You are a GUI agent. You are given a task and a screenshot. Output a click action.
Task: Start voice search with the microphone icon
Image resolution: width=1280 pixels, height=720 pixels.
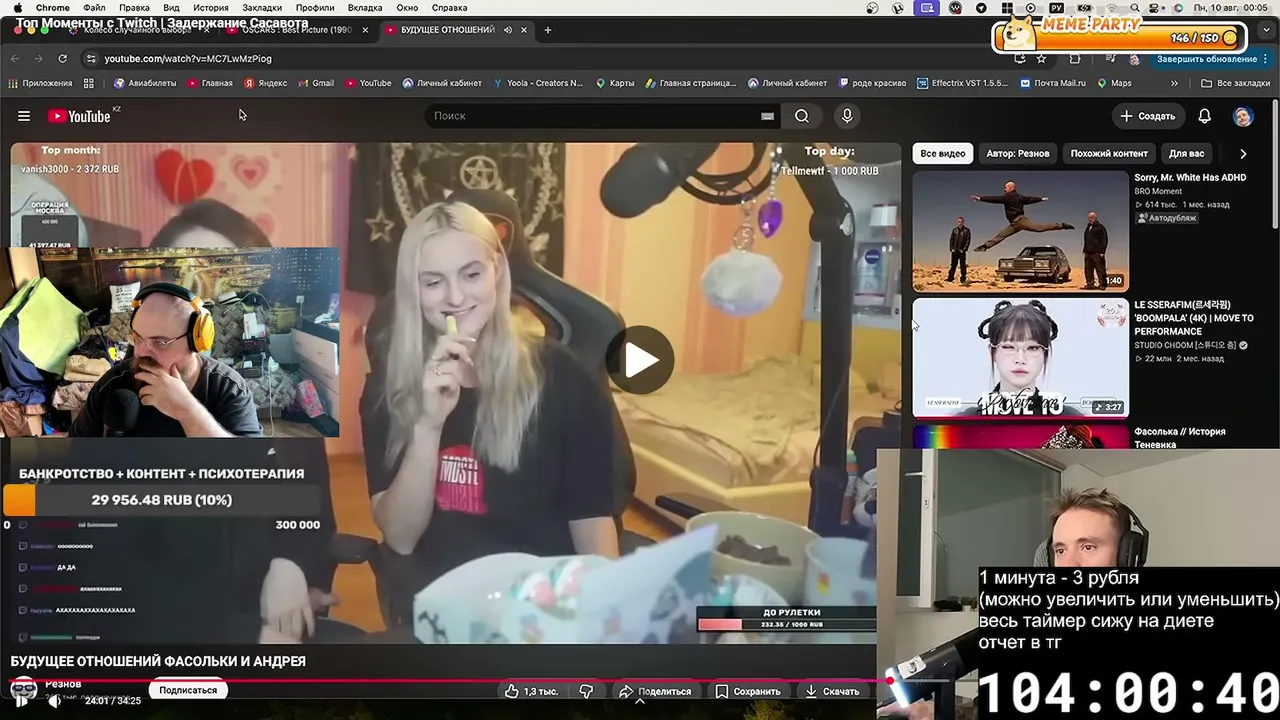point(847,116)
